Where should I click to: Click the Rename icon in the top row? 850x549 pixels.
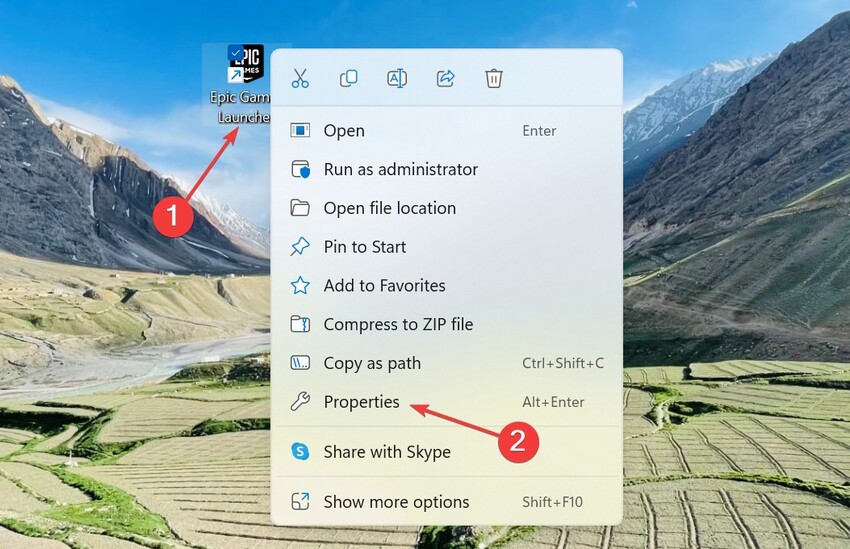click(x=397, y=78)
